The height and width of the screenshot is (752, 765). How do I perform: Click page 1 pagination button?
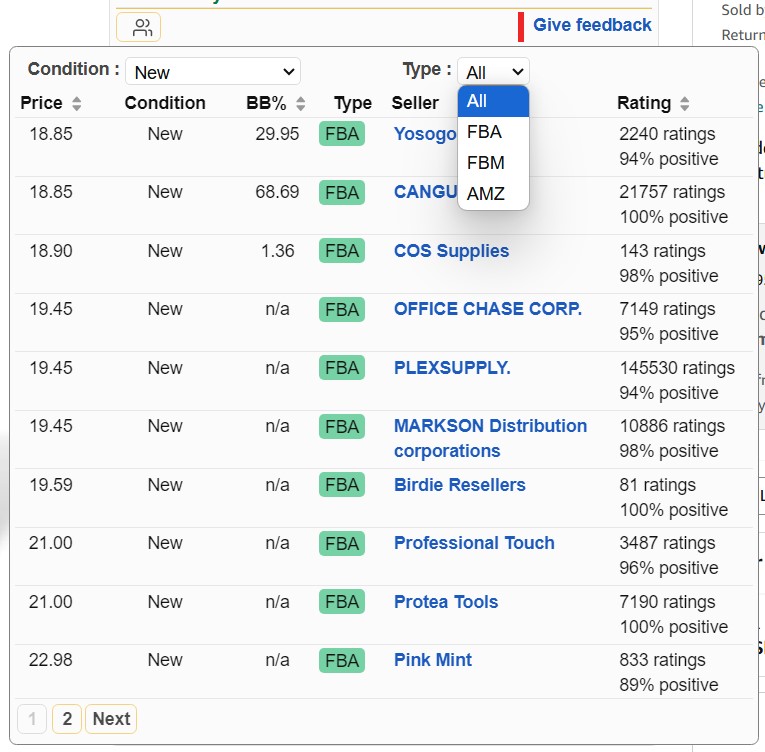(32, 719)
